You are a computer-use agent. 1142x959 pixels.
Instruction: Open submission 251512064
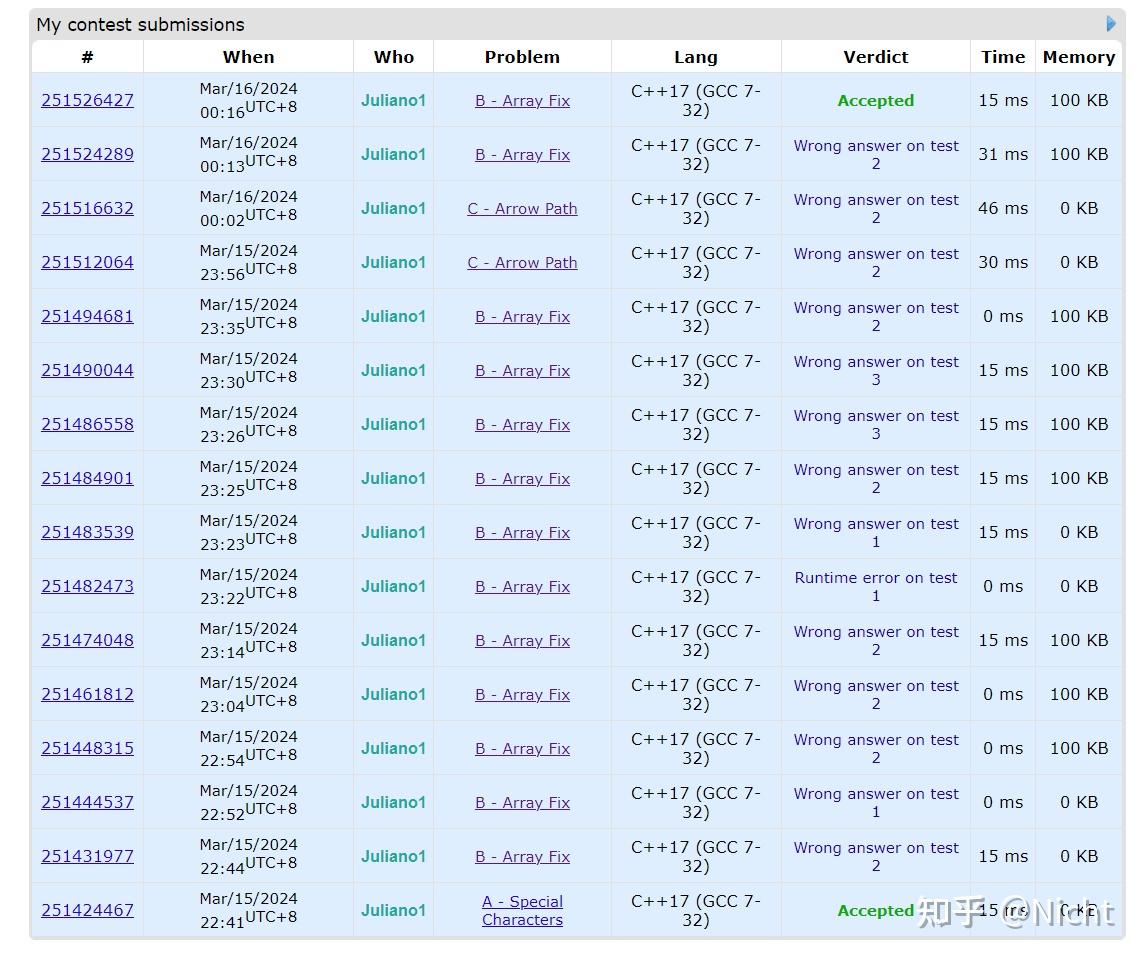coord(87,262)
